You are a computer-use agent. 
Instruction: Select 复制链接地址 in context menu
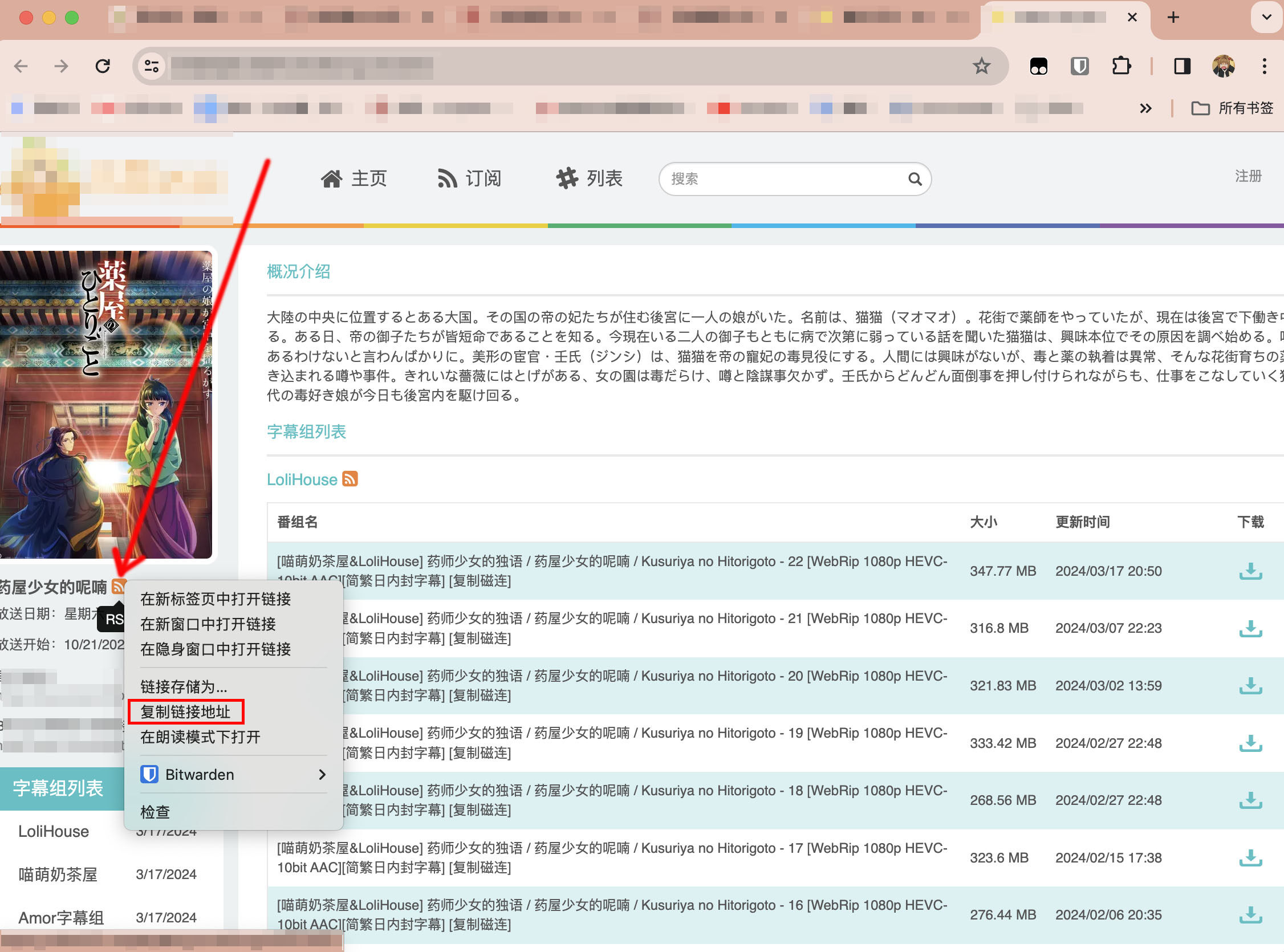pyautogui.click(x=185, y=711)
